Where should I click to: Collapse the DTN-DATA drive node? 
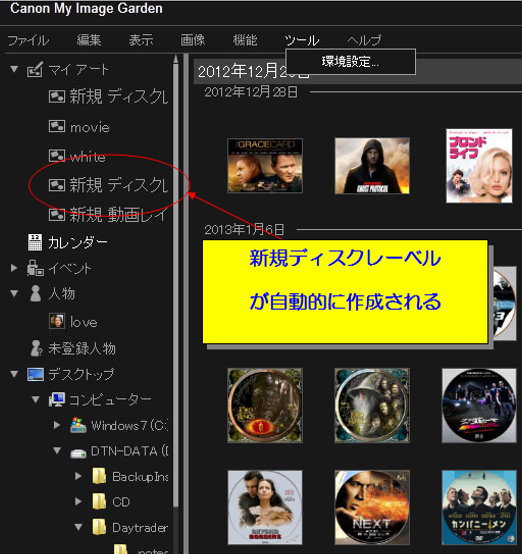[57, 451]
